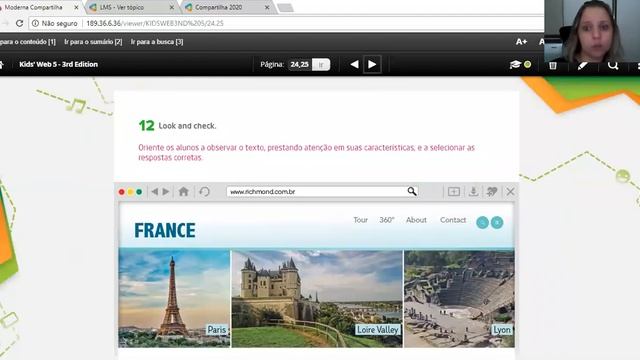Open Ir para a busca [3] link
640x360 pixels.
pyautogui.click(x=157, y=42)
